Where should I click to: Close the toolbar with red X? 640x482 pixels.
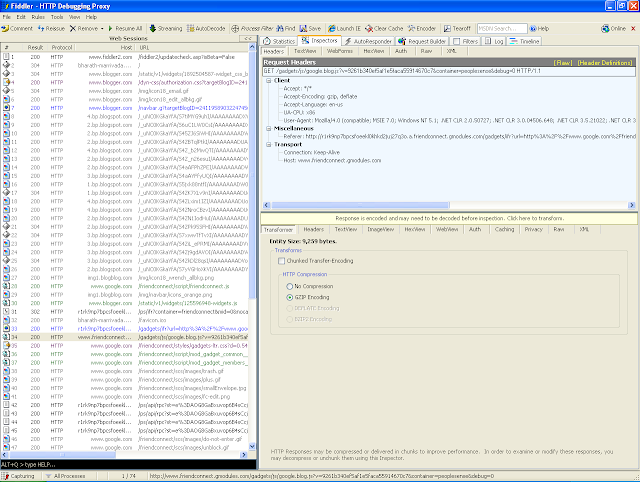coord(633,29)
